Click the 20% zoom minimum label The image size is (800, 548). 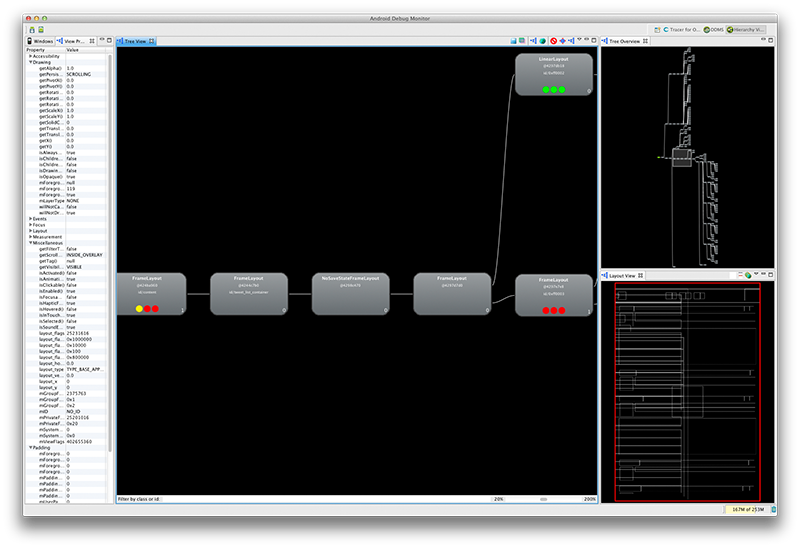[x=498, y=499]
